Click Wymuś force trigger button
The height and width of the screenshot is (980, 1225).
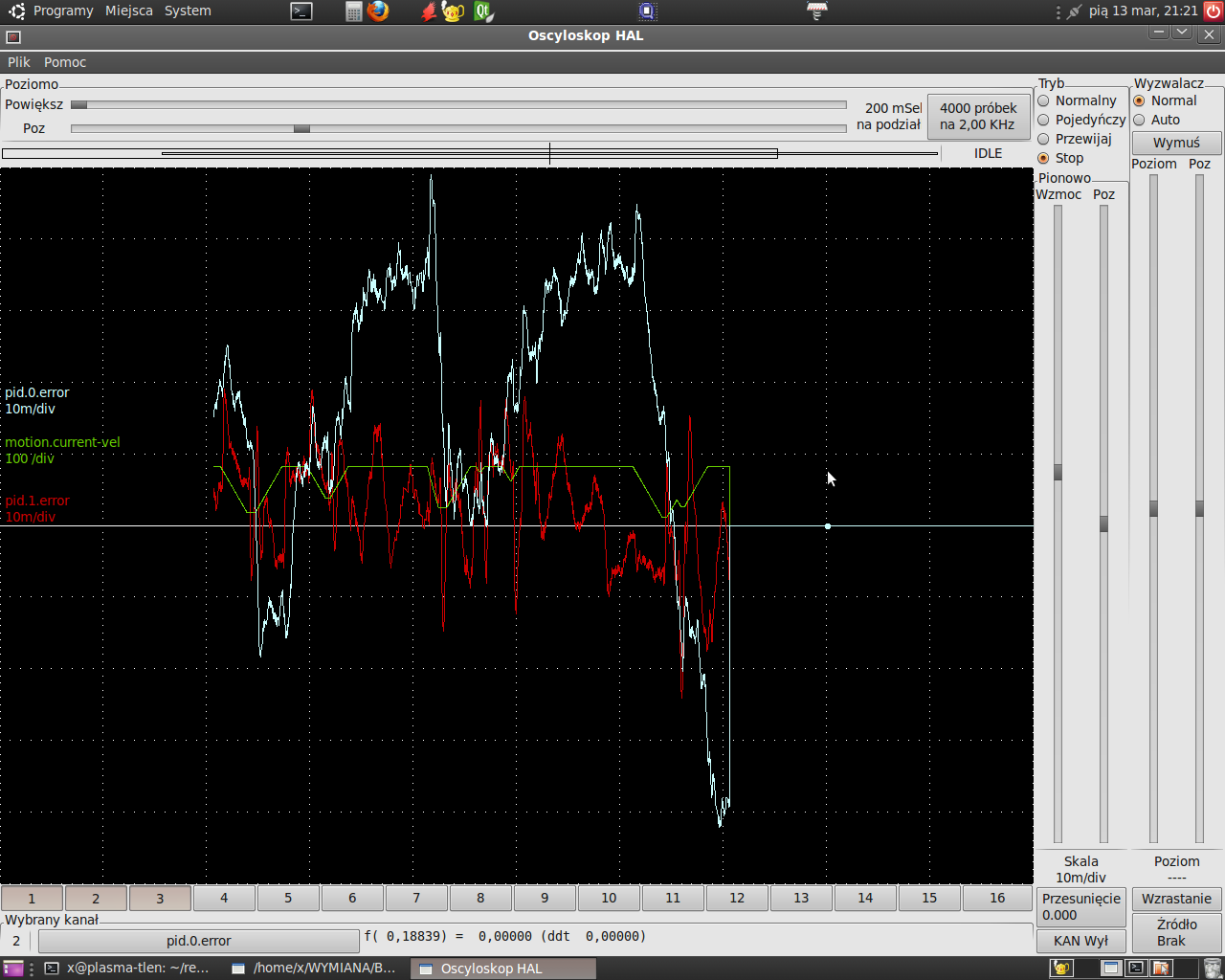coord(1176,143)
